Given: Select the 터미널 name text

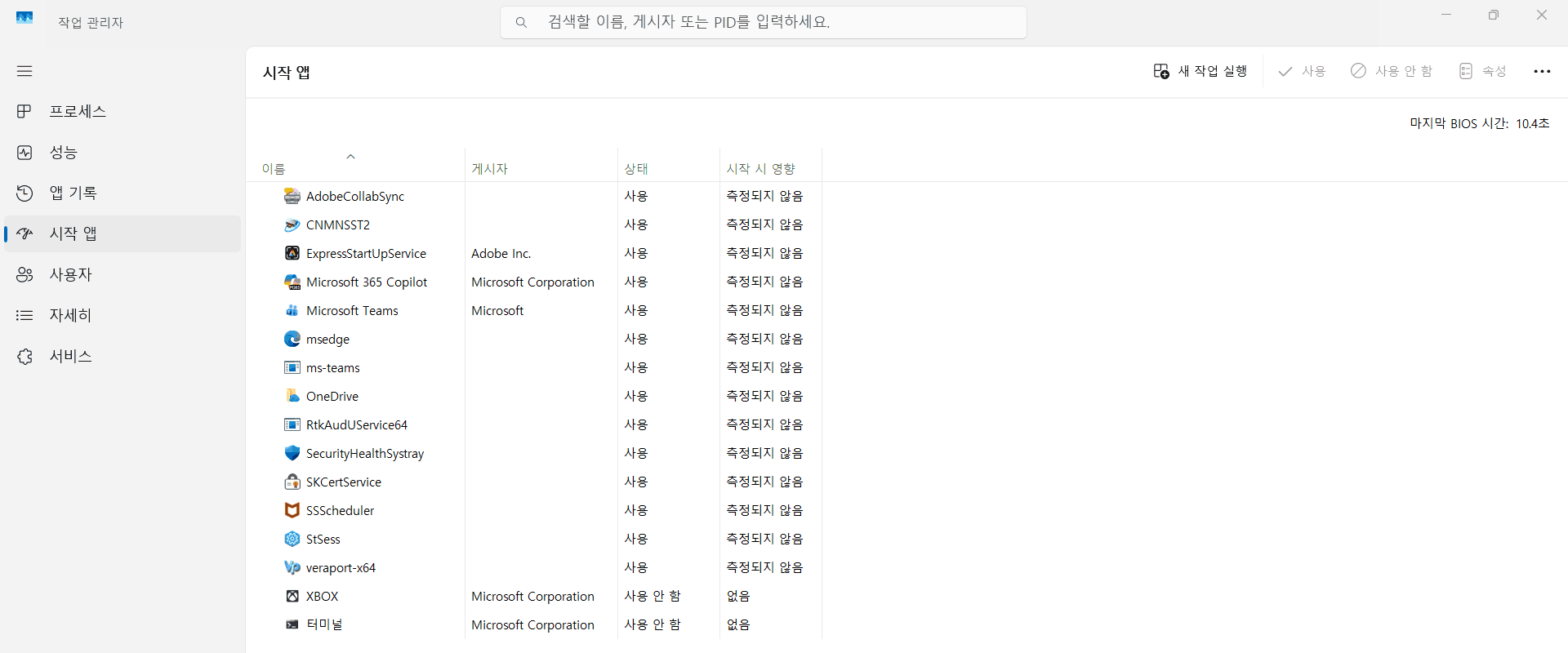Looking at the screenshot, I should pos(324,624).
